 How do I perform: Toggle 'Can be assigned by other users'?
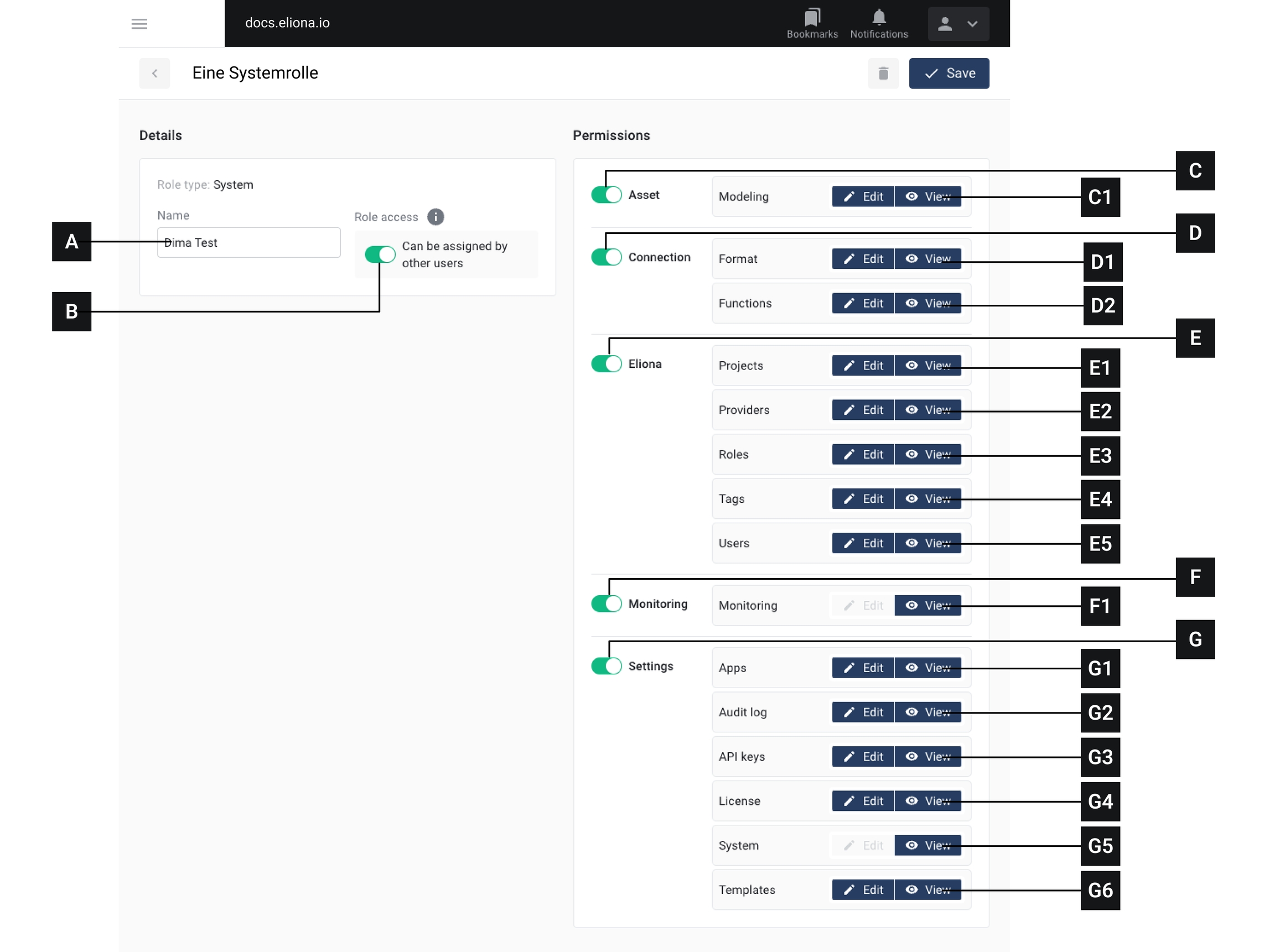380,254
